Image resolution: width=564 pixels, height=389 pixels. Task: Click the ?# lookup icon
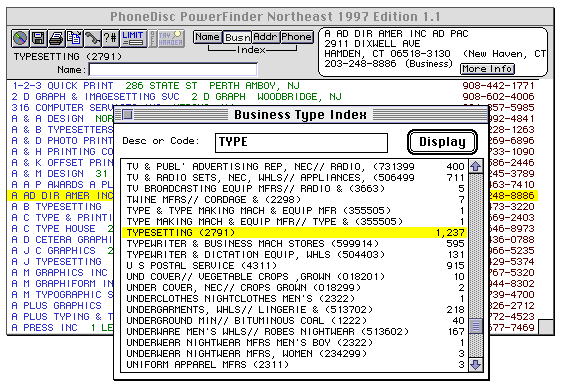(x=110, y=38)
